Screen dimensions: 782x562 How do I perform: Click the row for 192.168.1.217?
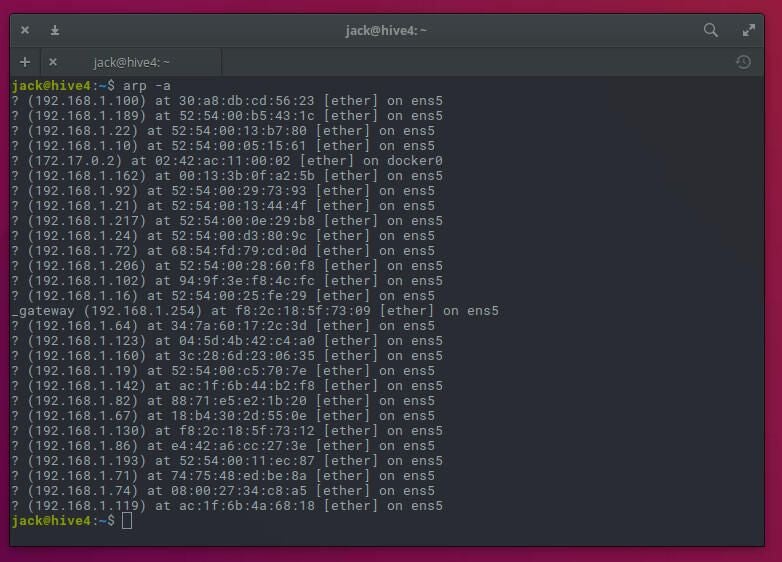[227, 220]
